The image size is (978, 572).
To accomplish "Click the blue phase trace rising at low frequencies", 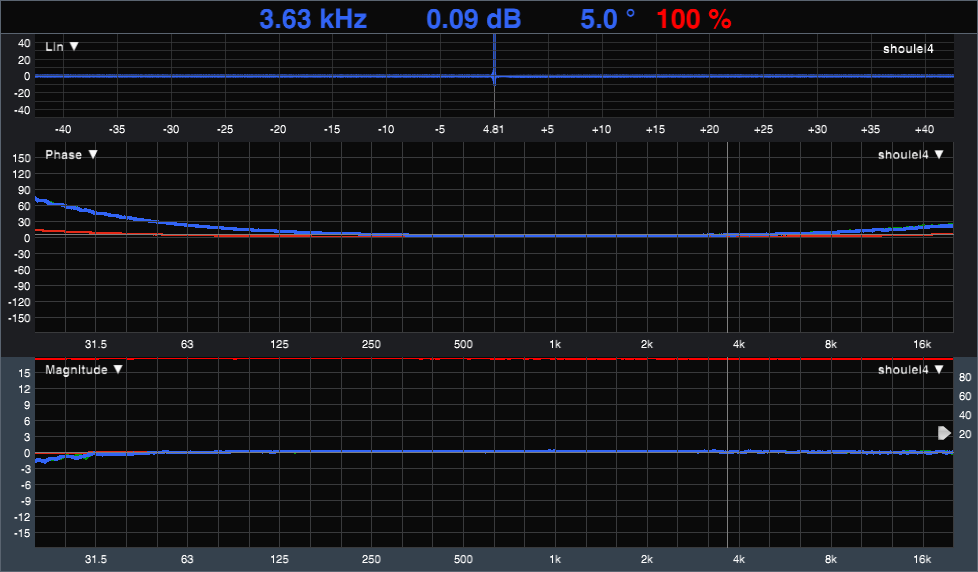I will [80, 208].
